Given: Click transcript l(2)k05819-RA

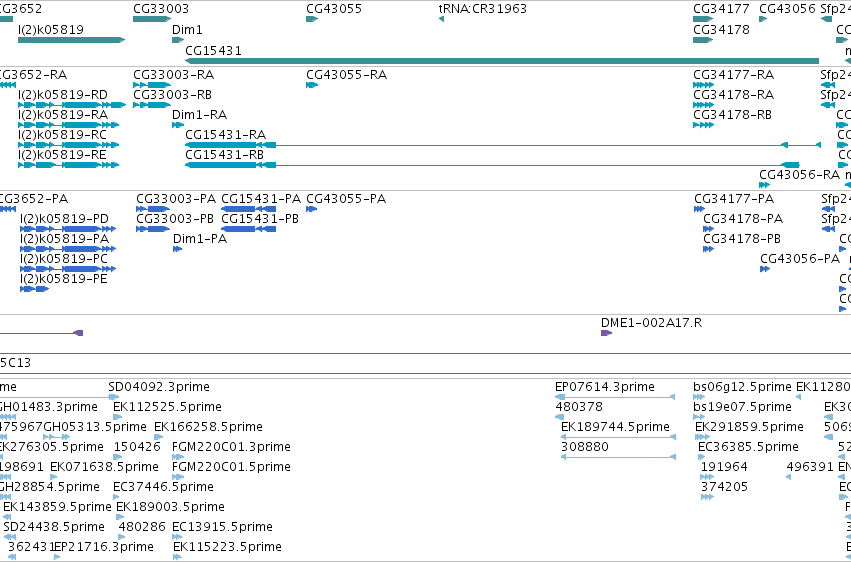Looking at the screenshot, I should pyautogui.click(x=63, y=115).
